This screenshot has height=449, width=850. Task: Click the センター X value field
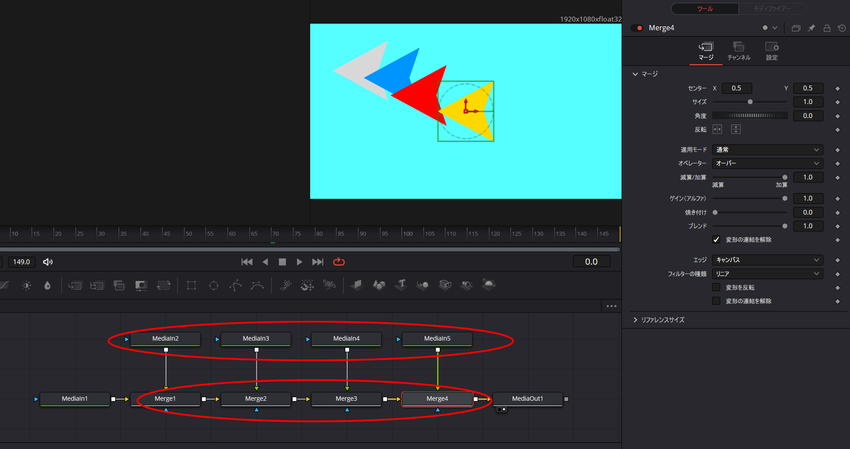pos(736,88)
